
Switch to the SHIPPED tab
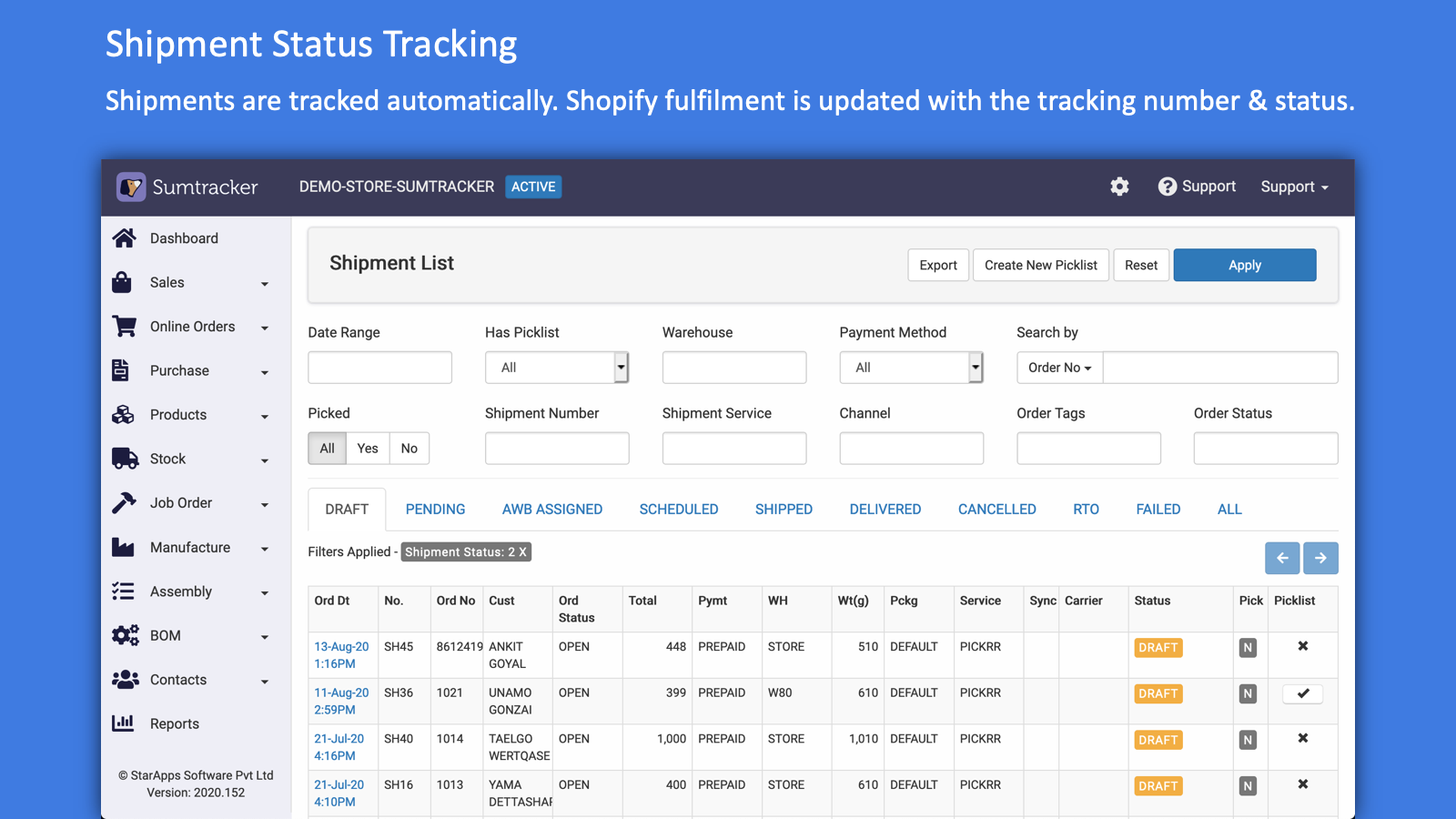coord(784,509)
